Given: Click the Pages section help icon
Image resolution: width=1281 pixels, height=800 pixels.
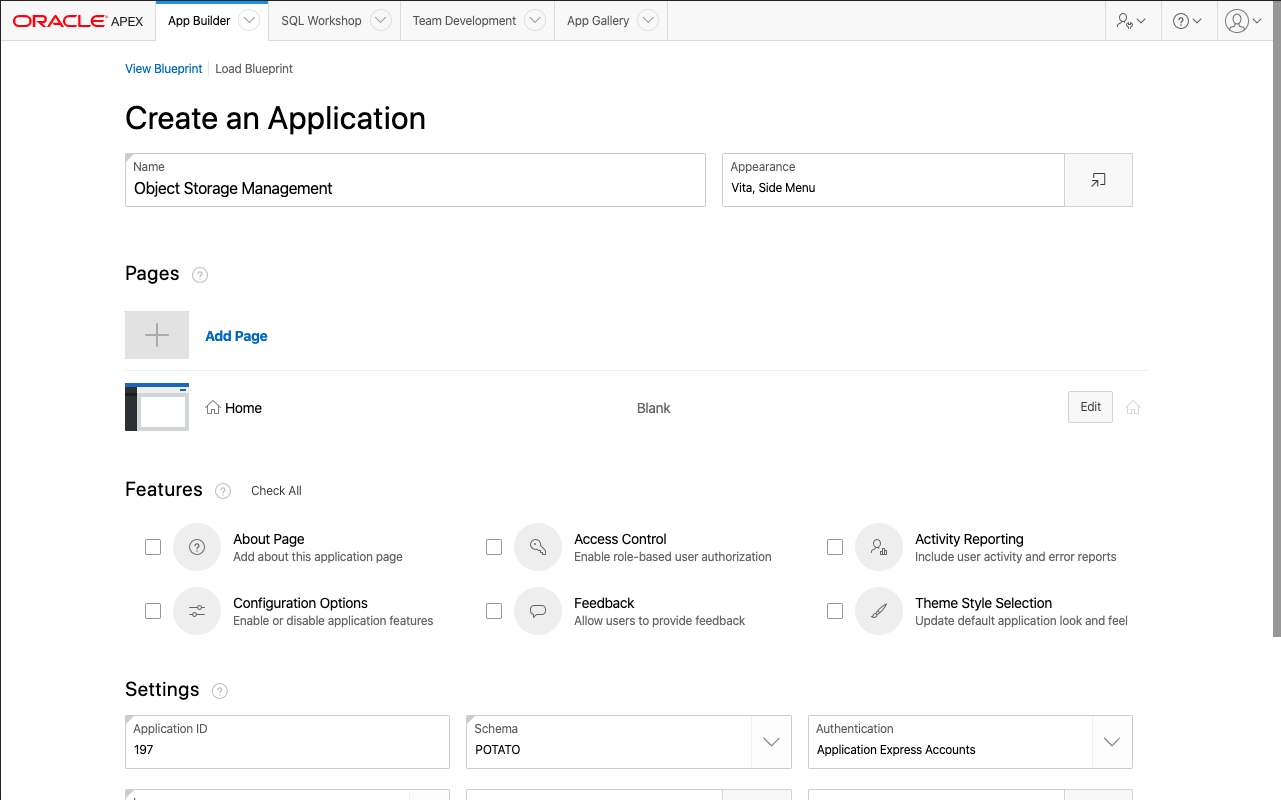Looking at the screenshot, I should point(200,275).
